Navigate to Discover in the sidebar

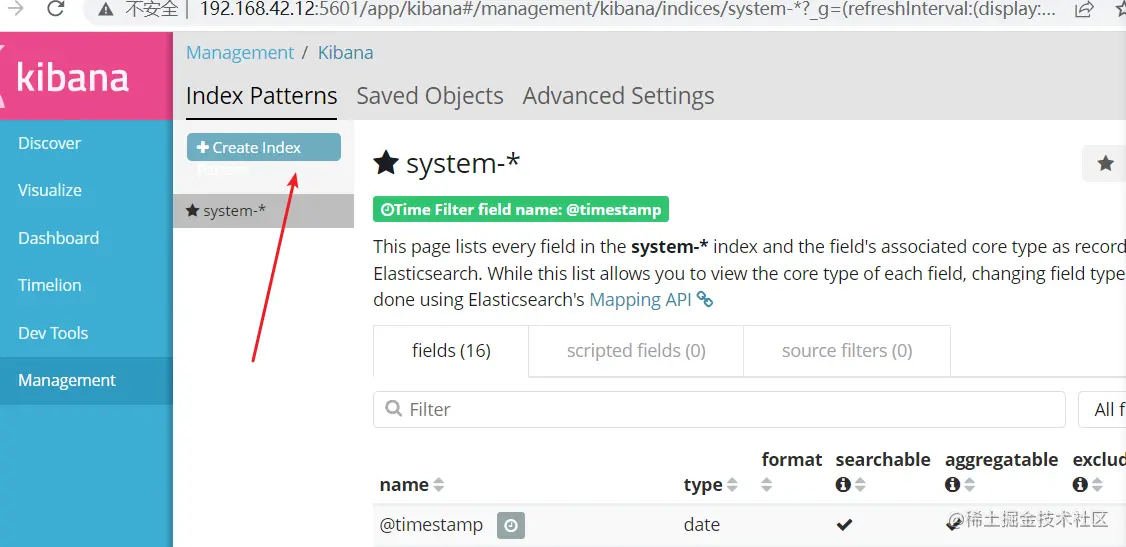click(50, 143)
